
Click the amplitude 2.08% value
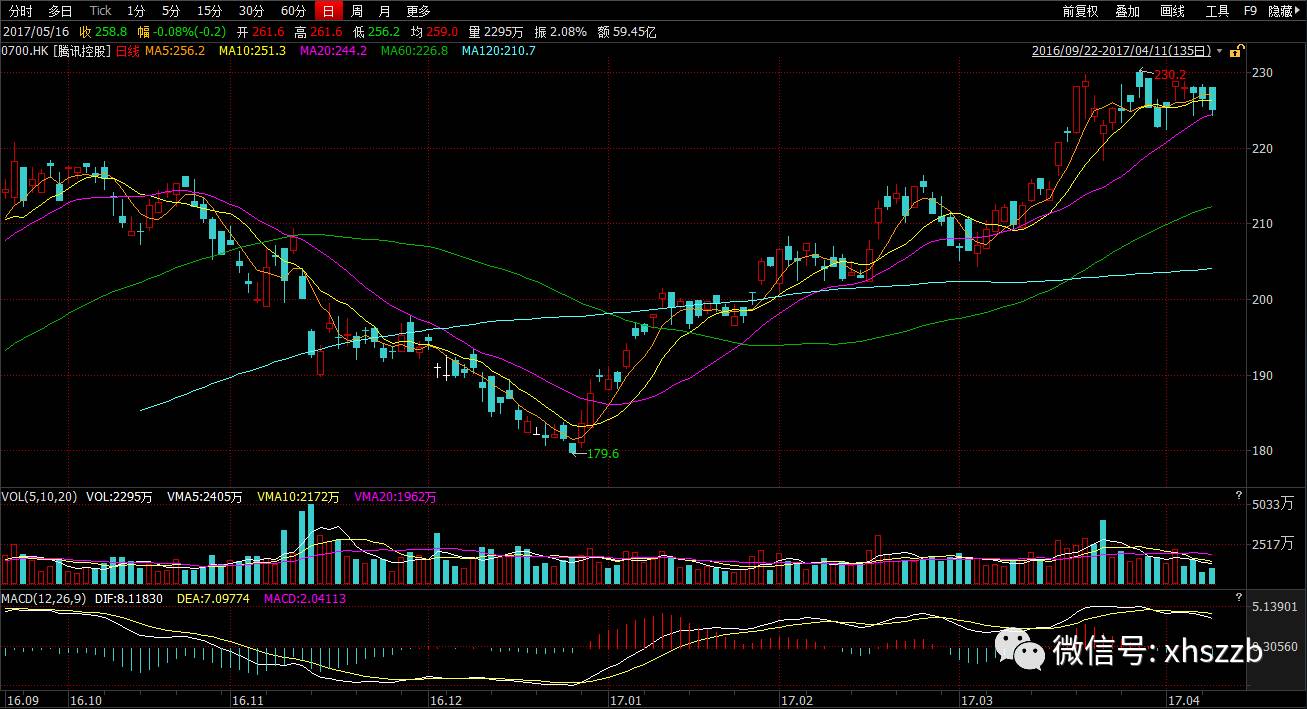[x=569, y=31]
